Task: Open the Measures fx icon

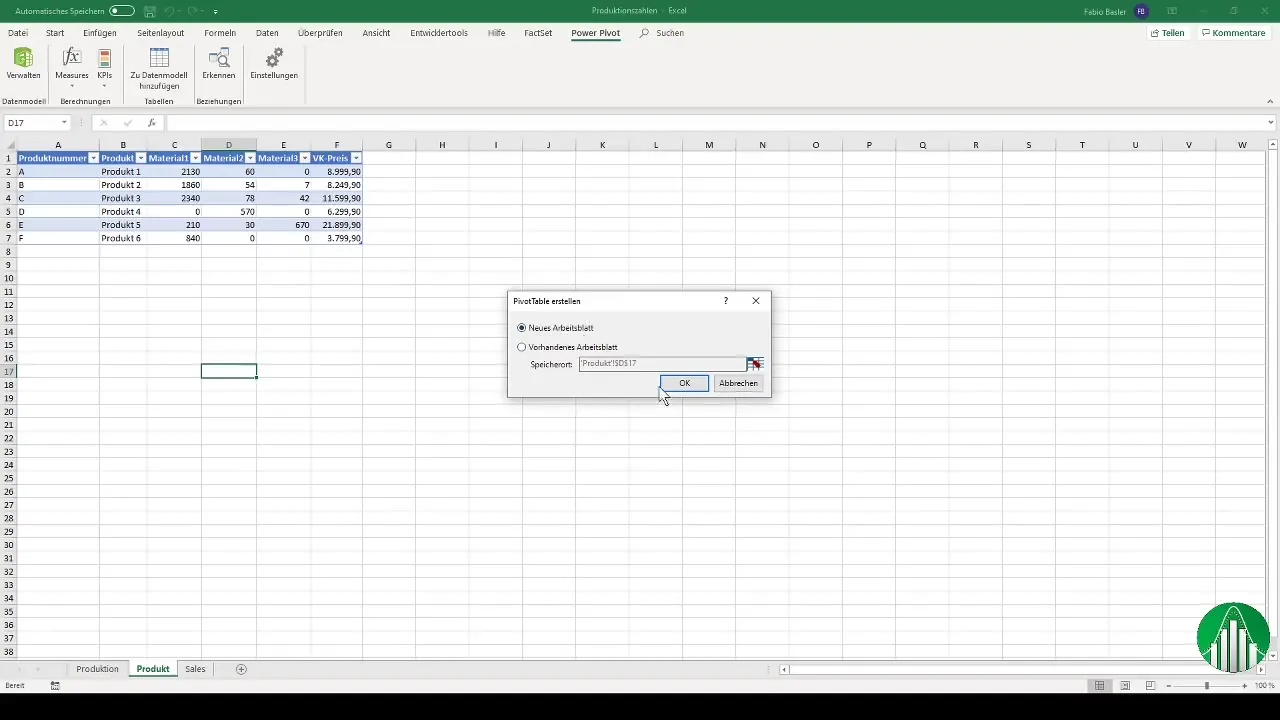Action: [x=72, y=57]
